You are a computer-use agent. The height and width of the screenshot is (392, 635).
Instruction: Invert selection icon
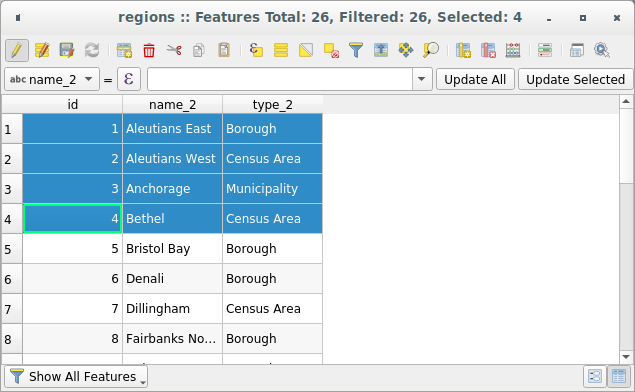click(x=306, y=51)
